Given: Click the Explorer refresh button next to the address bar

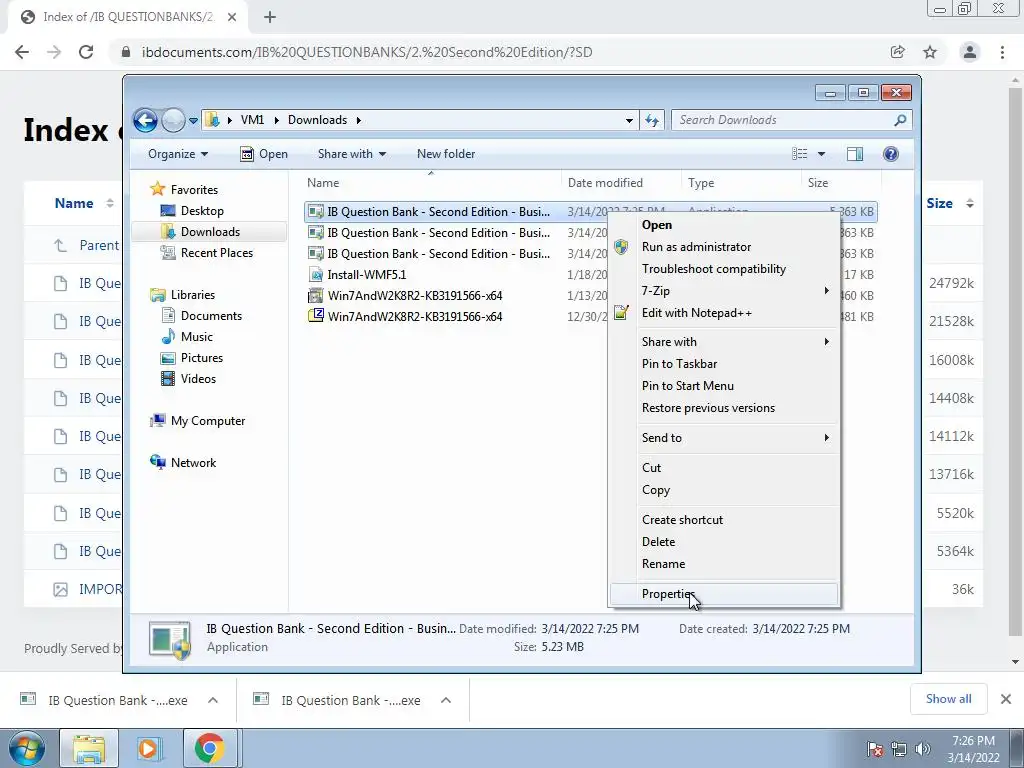Looking at the screenshot, I should 652,120.
